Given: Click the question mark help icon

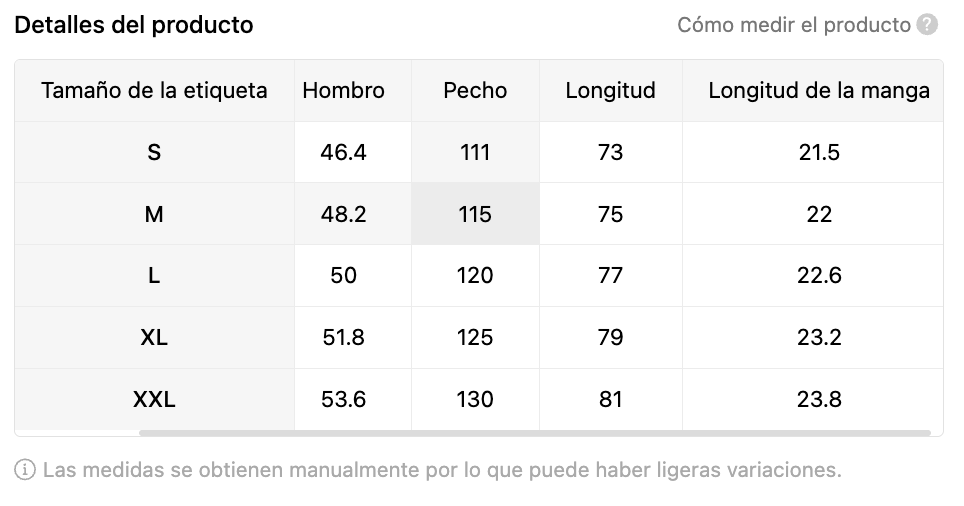Looking at the screenshot, I should point(927,25).
